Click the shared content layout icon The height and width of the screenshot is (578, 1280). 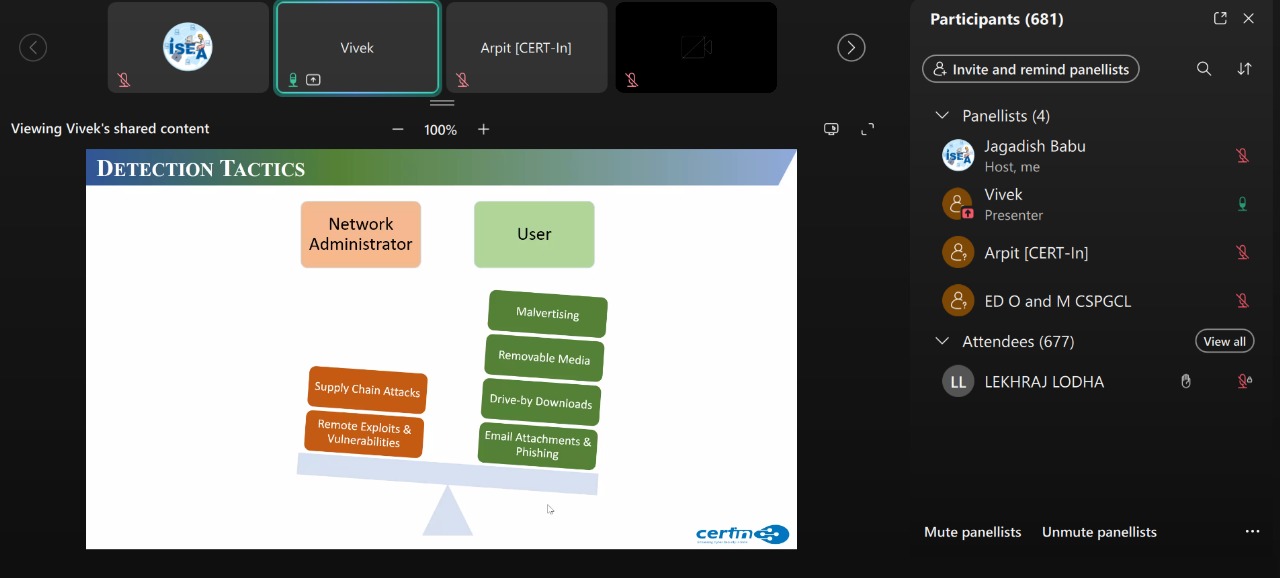coord(831,129)
